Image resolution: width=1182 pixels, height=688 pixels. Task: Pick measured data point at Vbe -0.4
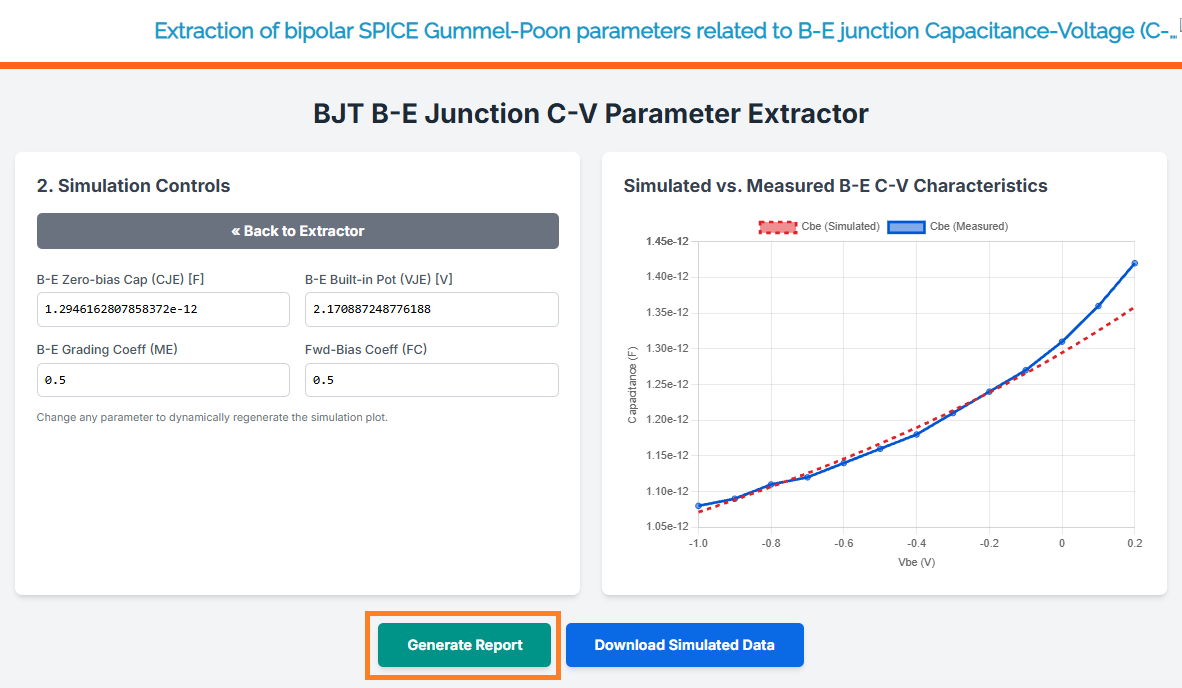coord(916,434)
